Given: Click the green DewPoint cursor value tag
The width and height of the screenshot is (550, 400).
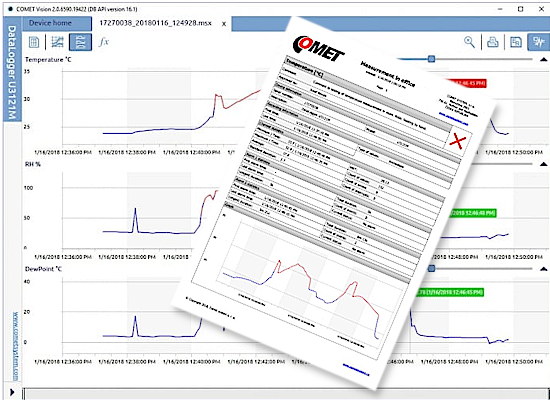Looking at the screenshot, I should click(450, 292).
